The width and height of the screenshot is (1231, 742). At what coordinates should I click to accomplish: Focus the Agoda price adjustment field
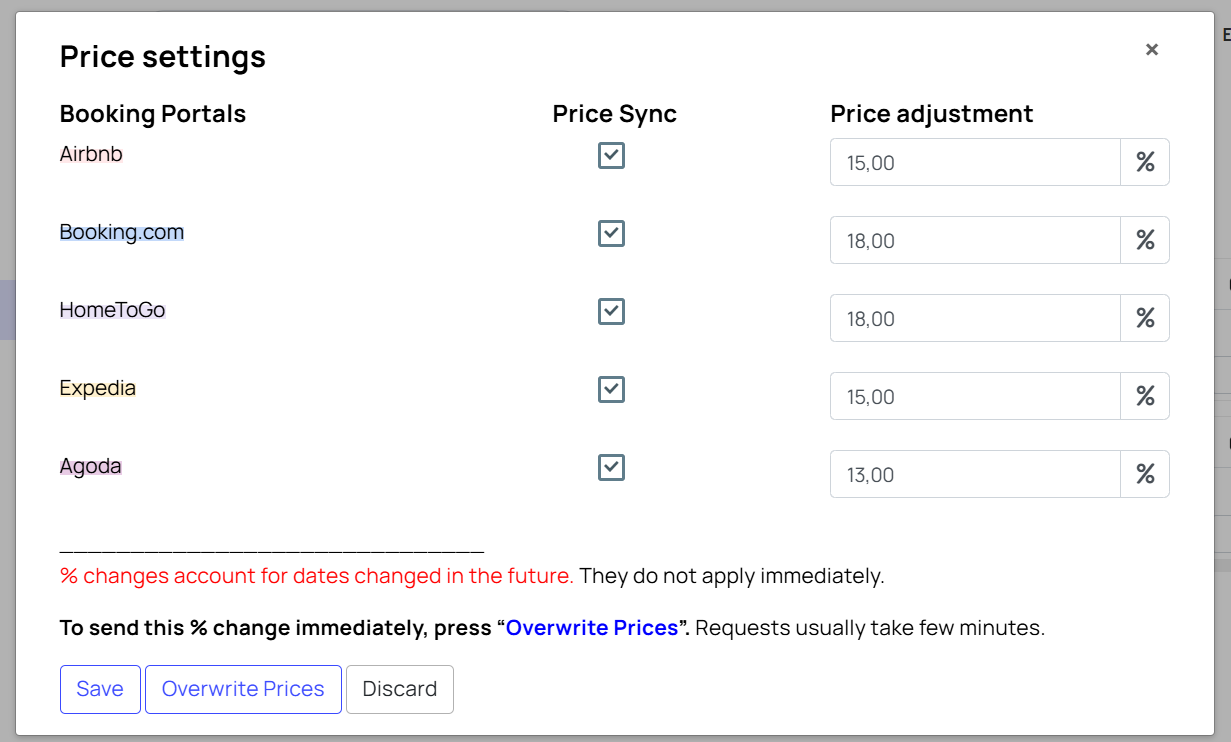click(975, 474)
